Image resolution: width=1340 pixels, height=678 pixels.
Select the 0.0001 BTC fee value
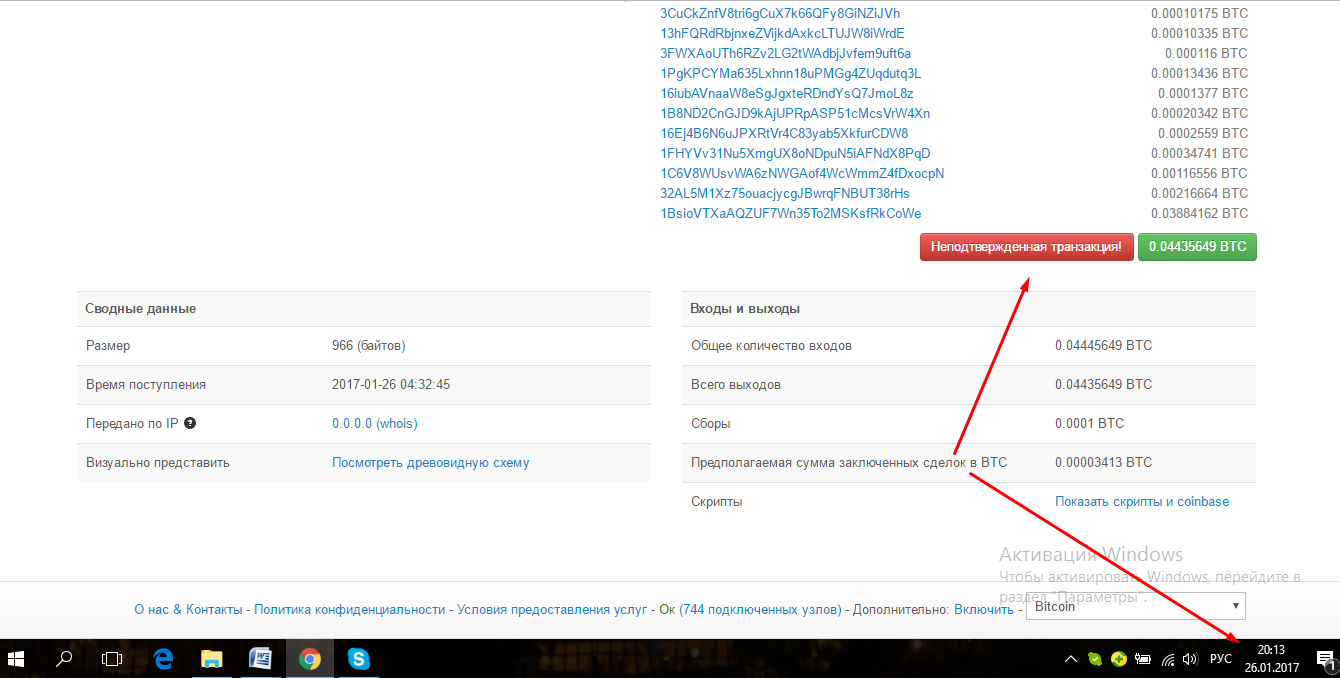click(1089, 424)
